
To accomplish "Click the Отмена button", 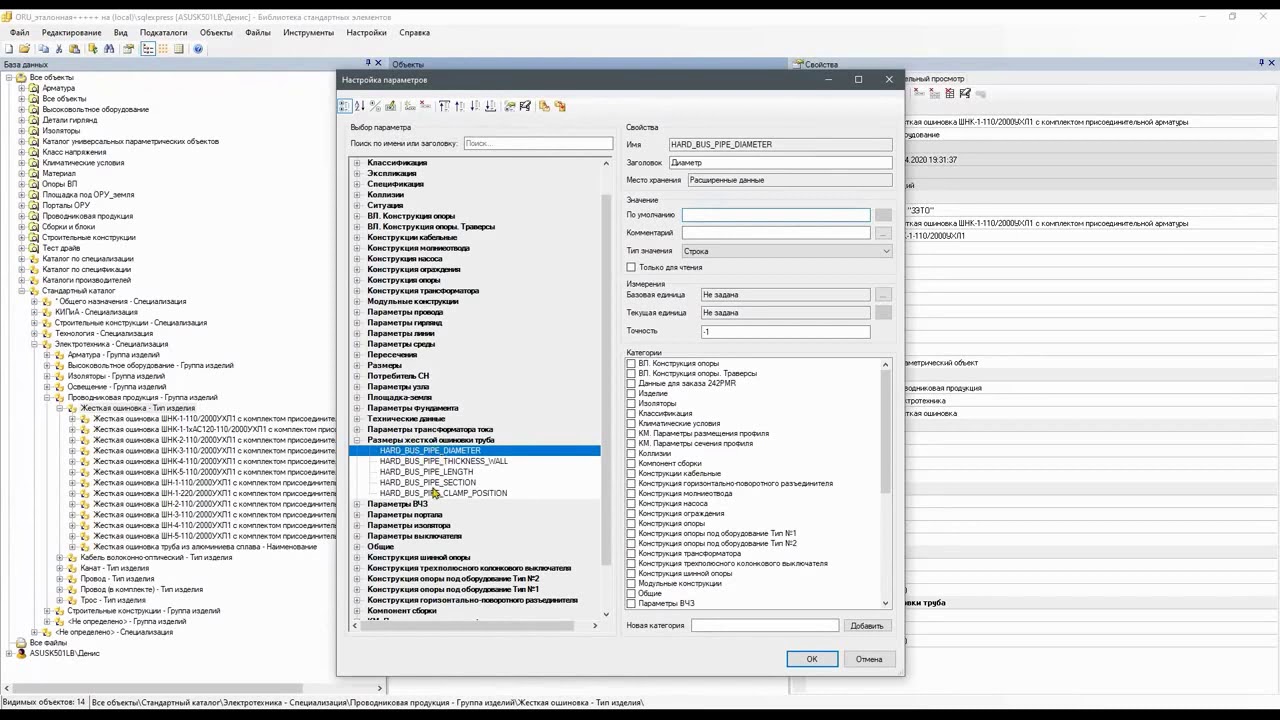I will tap(869, 659).
